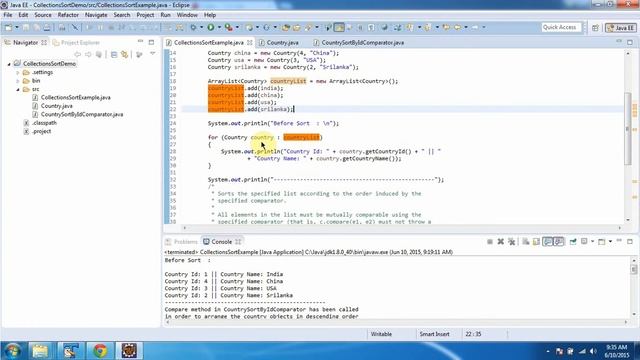The height and width of the screenshot is (360, 640).
Task: Click the Quick Access search field
Action: pos(561,27)
